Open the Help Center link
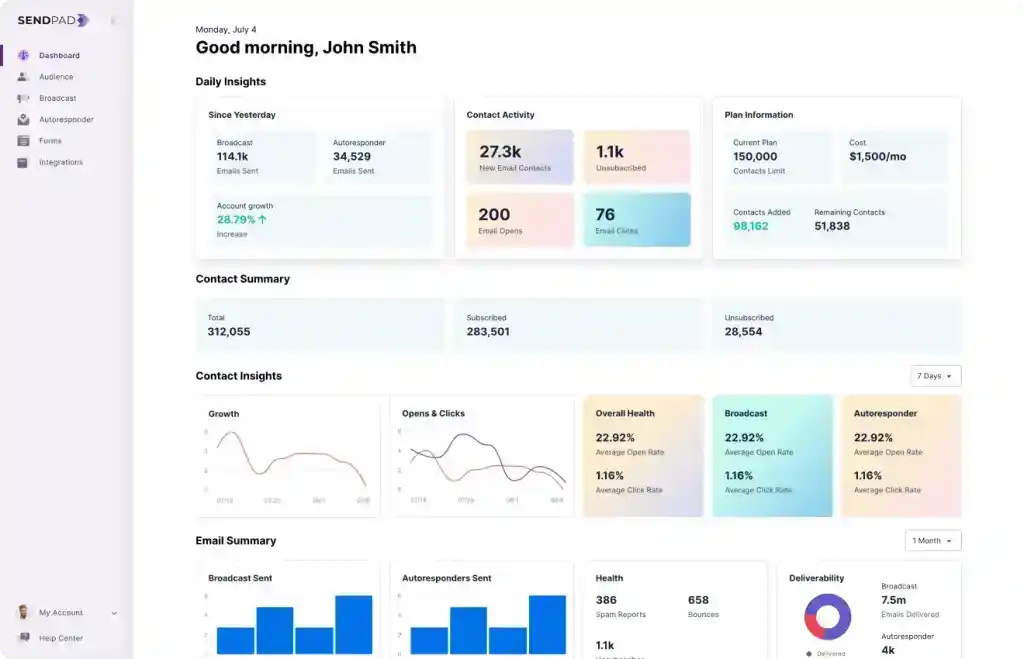The image size is (1024, 659). tap(61, 638)
